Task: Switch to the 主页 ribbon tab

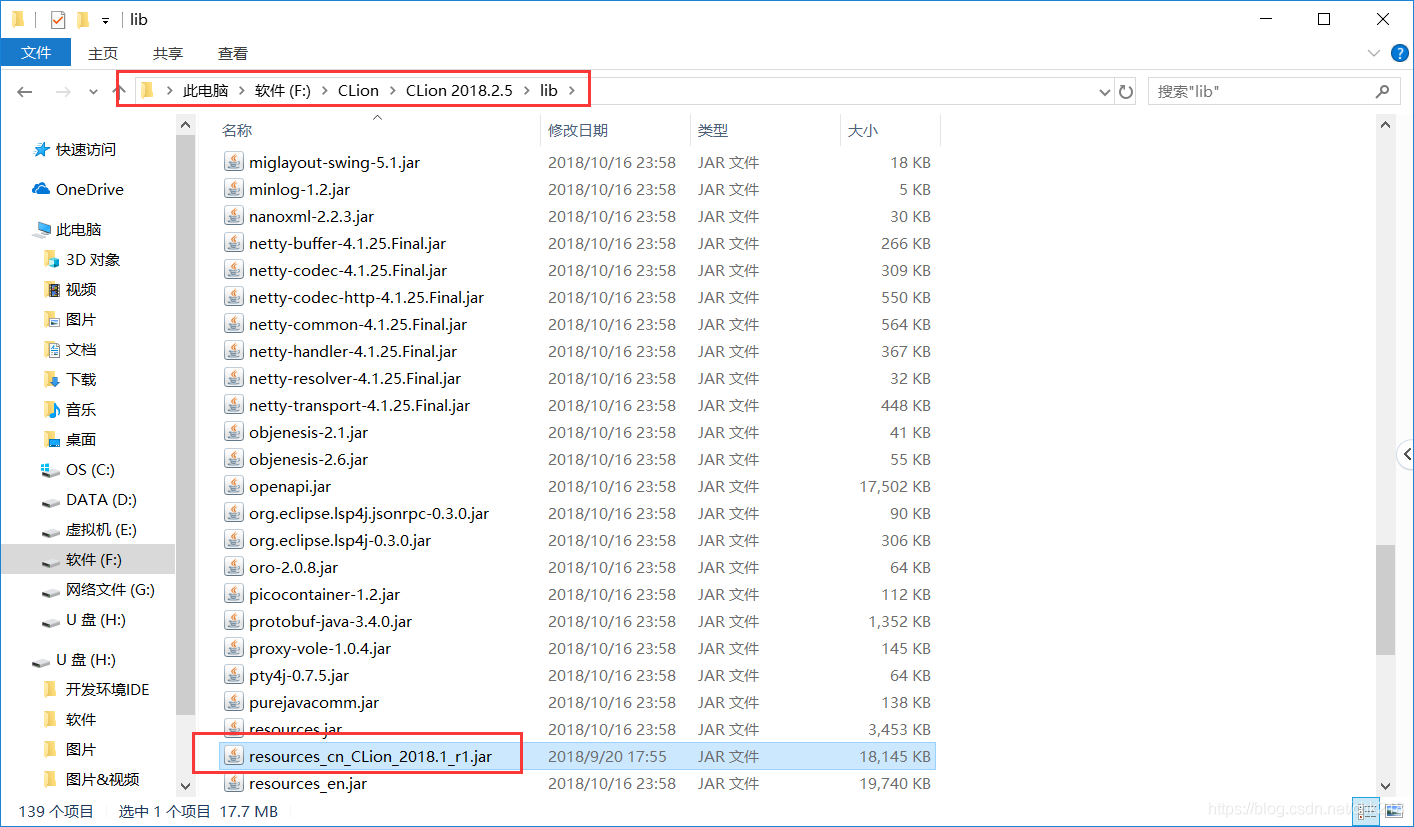Action: point(103,53)
